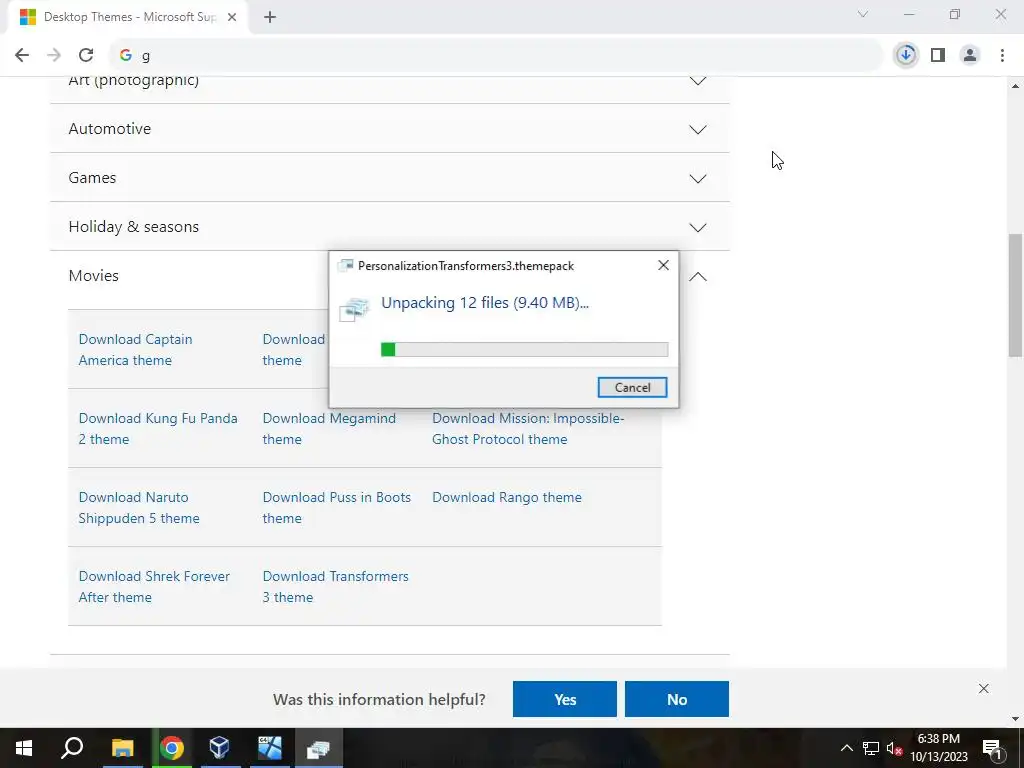The width and height of the screenshot is (1024, 768).
Task: Open Chrome tab search chevron in the title bar
Action: coord(863,14)
